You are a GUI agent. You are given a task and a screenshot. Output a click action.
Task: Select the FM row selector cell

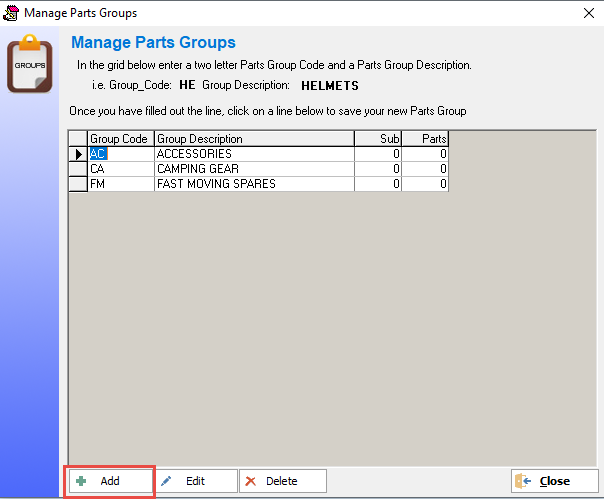[79, 184]
